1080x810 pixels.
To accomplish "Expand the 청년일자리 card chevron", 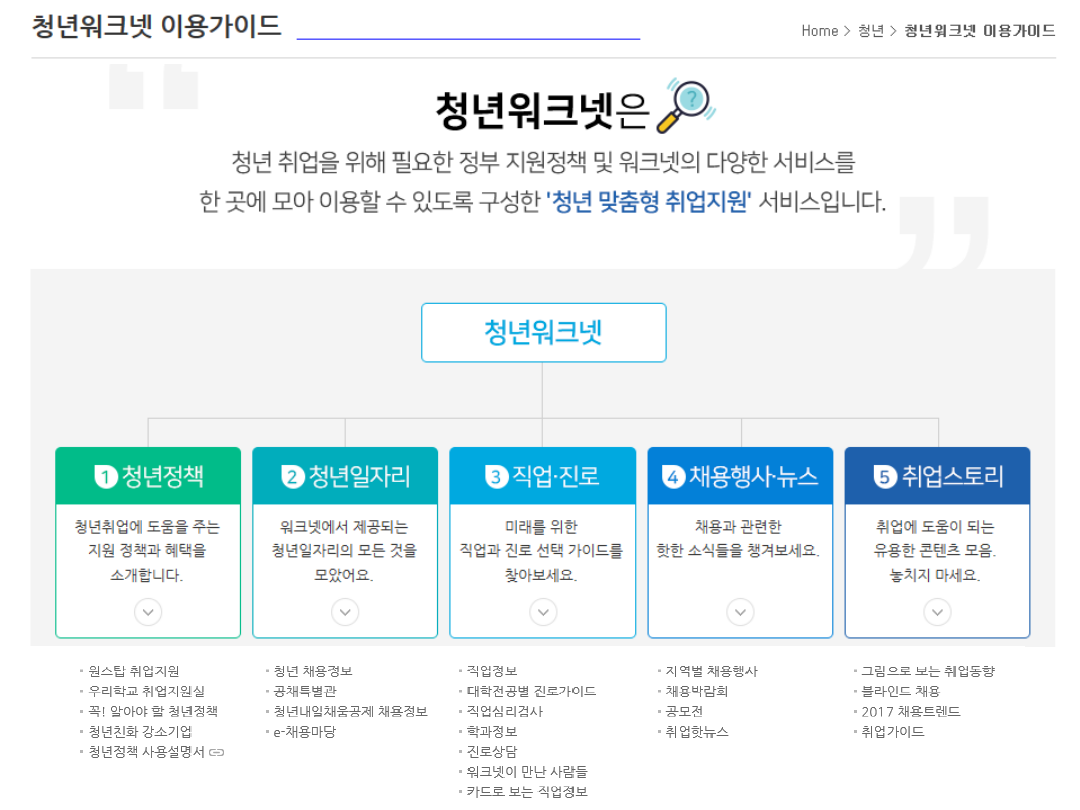I will [x=345, y=611].
